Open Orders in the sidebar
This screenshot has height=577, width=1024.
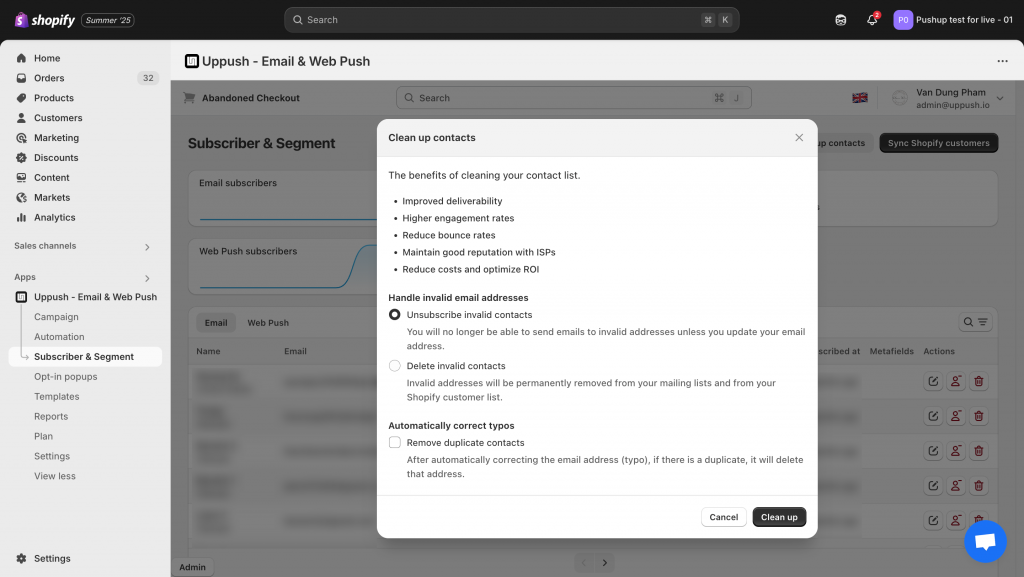pos(49,78)
